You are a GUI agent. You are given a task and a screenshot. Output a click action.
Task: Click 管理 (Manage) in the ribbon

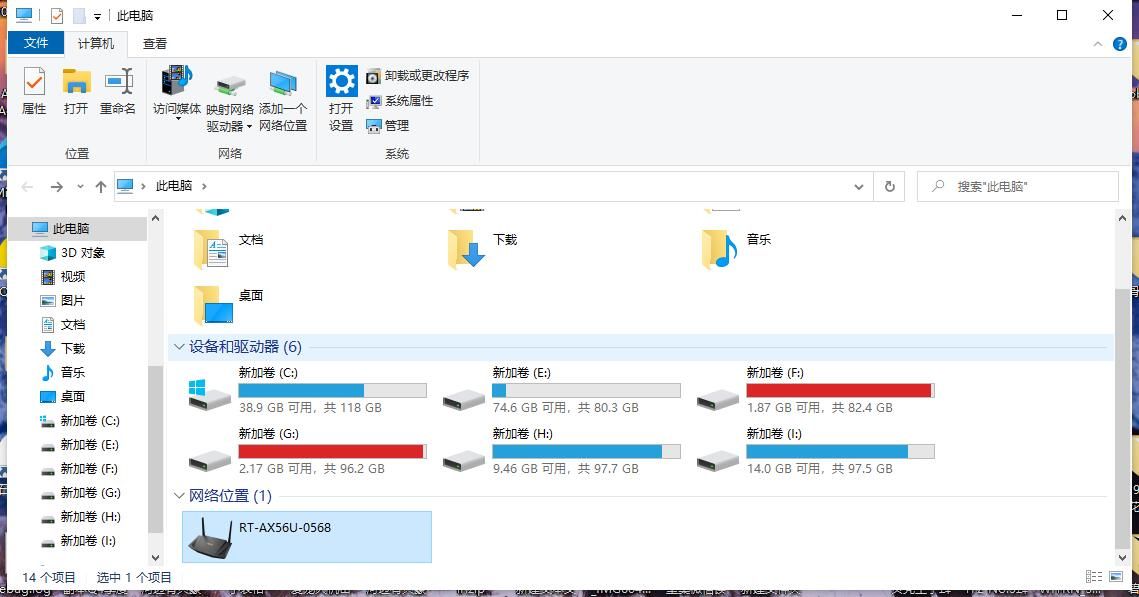click(388, 126)
